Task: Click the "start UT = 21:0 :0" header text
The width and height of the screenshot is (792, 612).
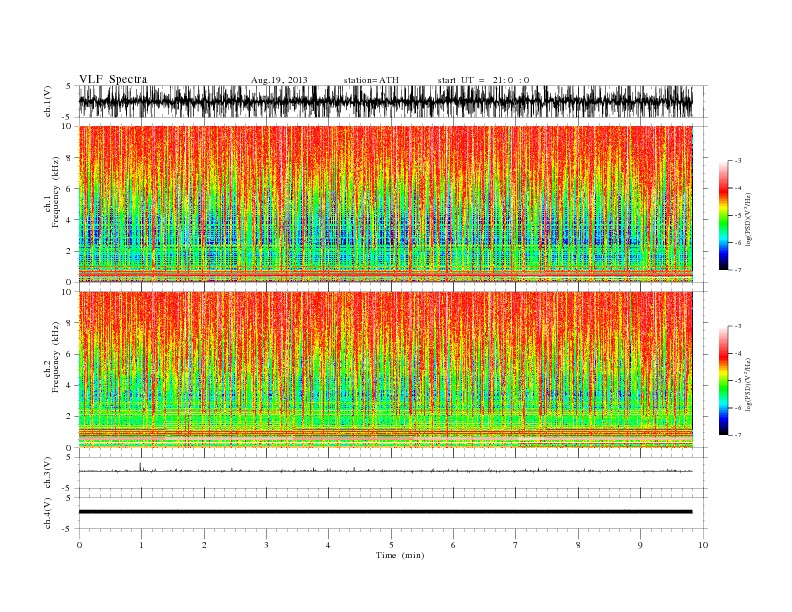Action: coord(483,80)
